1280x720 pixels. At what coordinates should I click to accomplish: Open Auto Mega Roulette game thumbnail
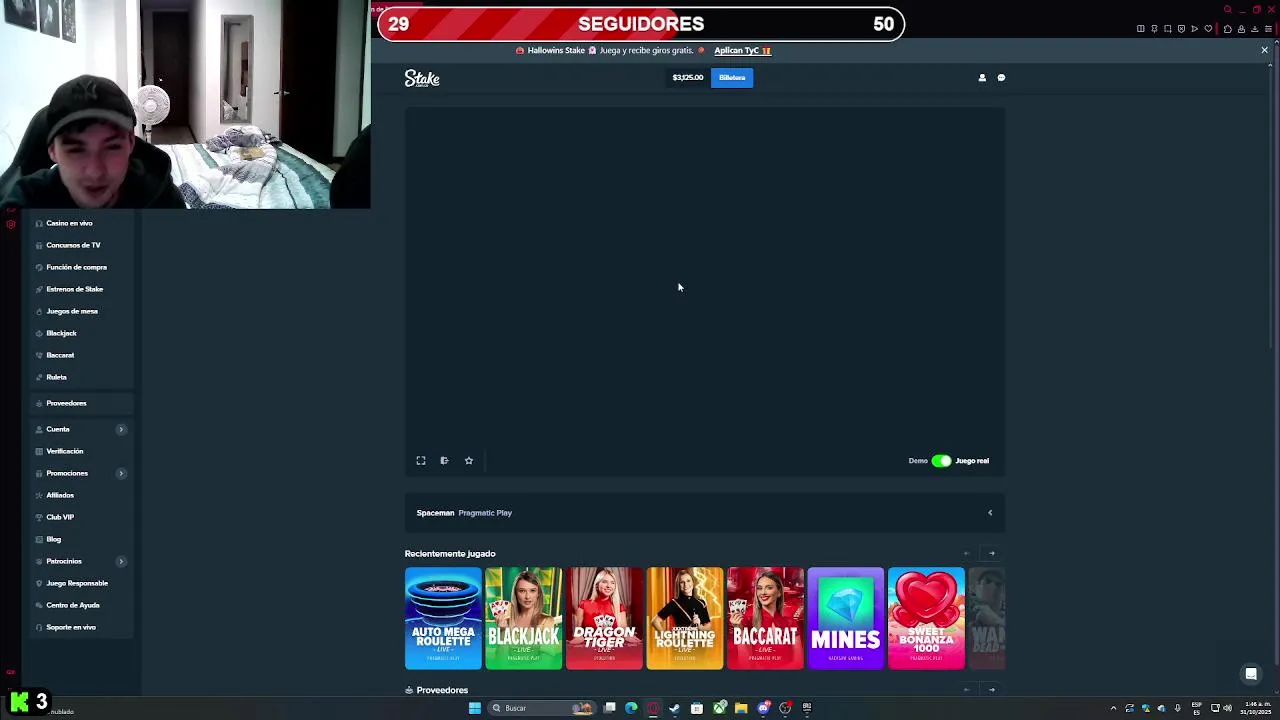click(443, 618)
